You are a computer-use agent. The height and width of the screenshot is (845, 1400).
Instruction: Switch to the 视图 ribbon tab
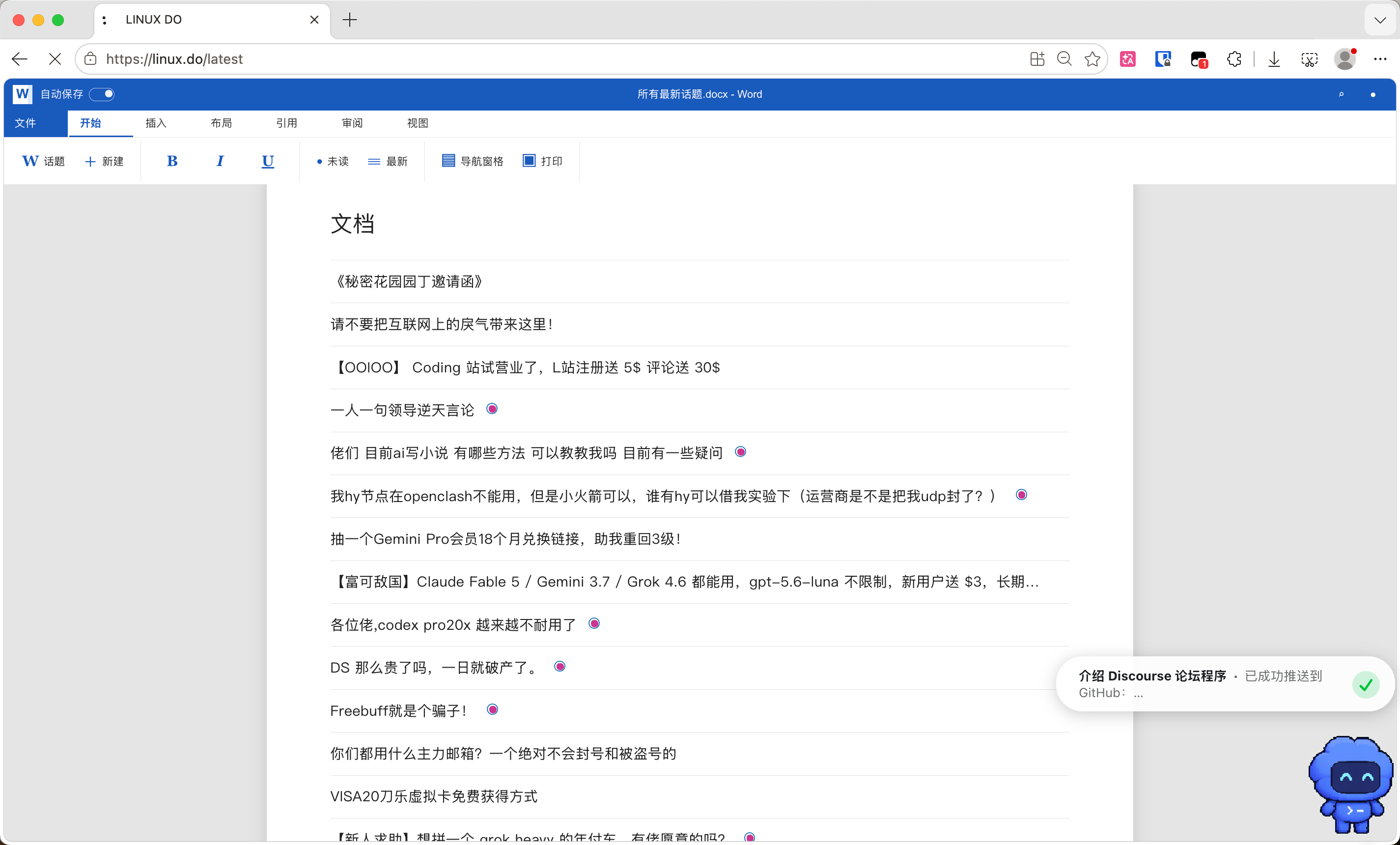point(417,123)
